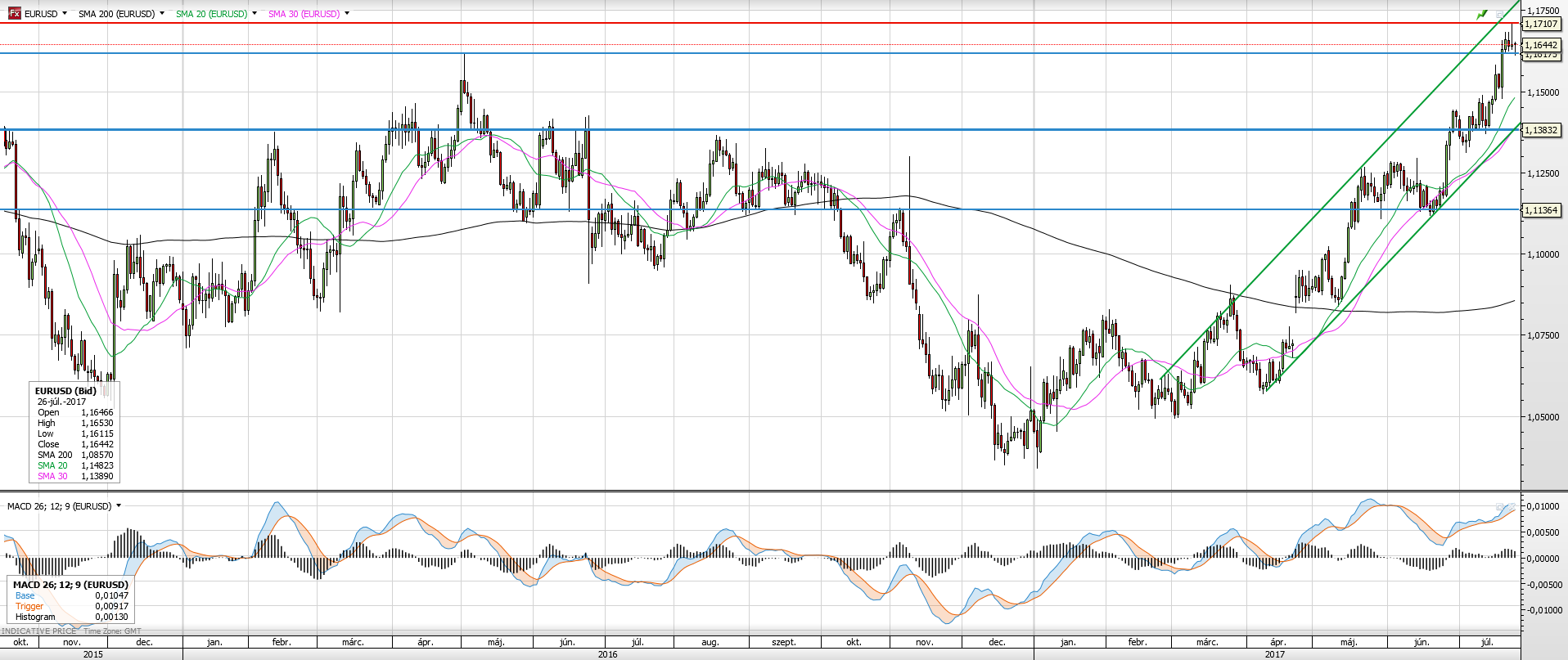Click the Histogram value 0,00130

tap(111, 617)
